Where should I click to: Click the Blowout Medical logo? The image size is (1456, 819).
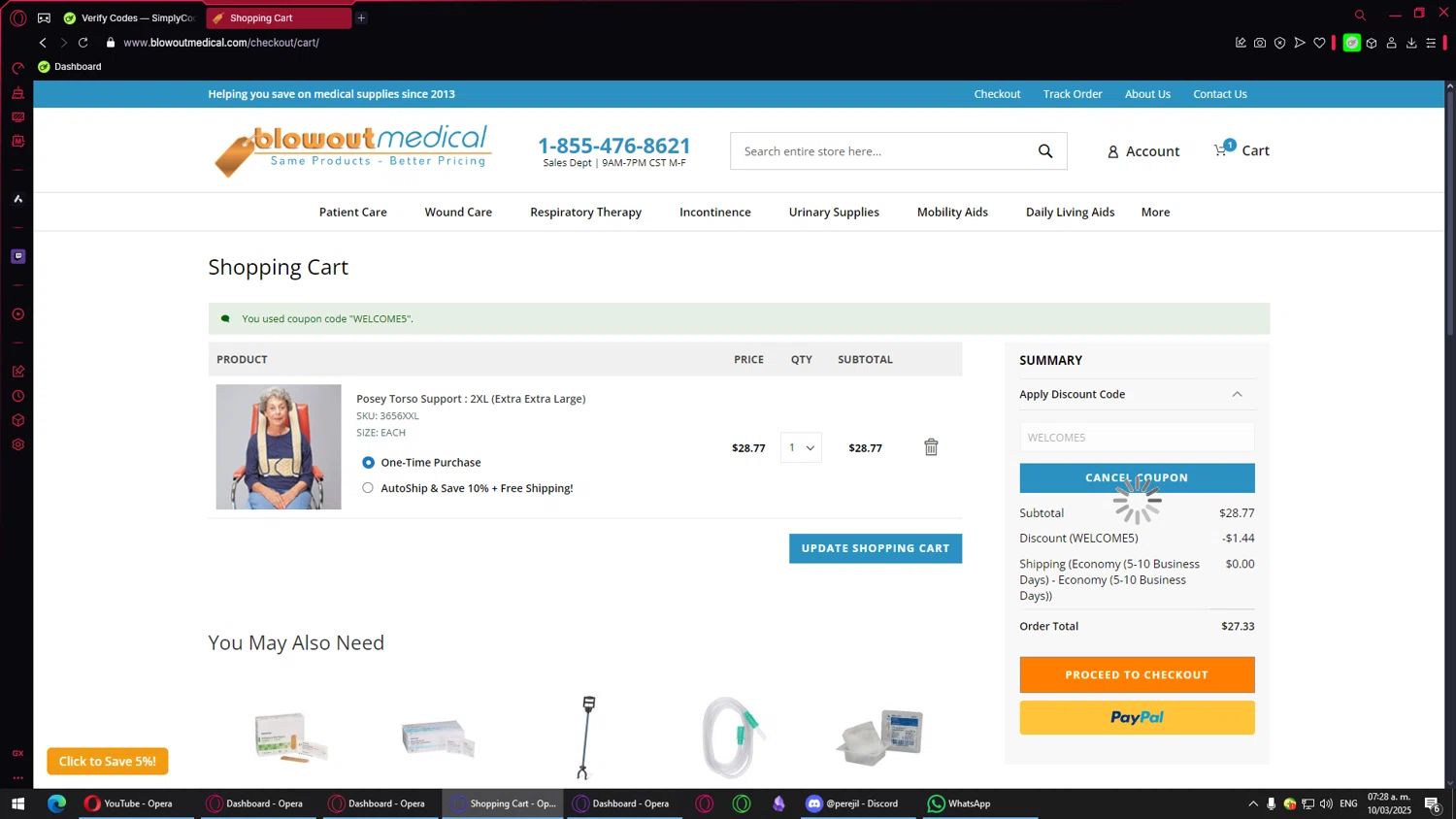353,150
